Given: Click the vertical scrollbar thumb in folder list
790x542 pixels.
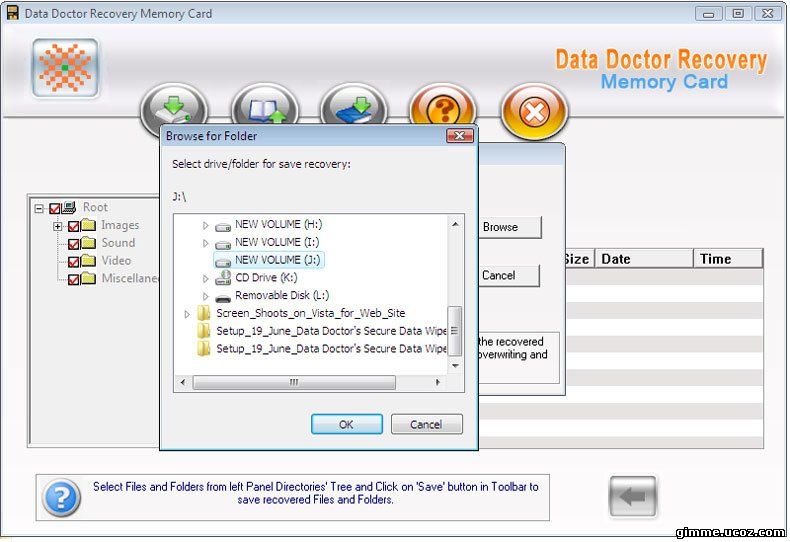Looking at the screenshot, I should 455,331.
